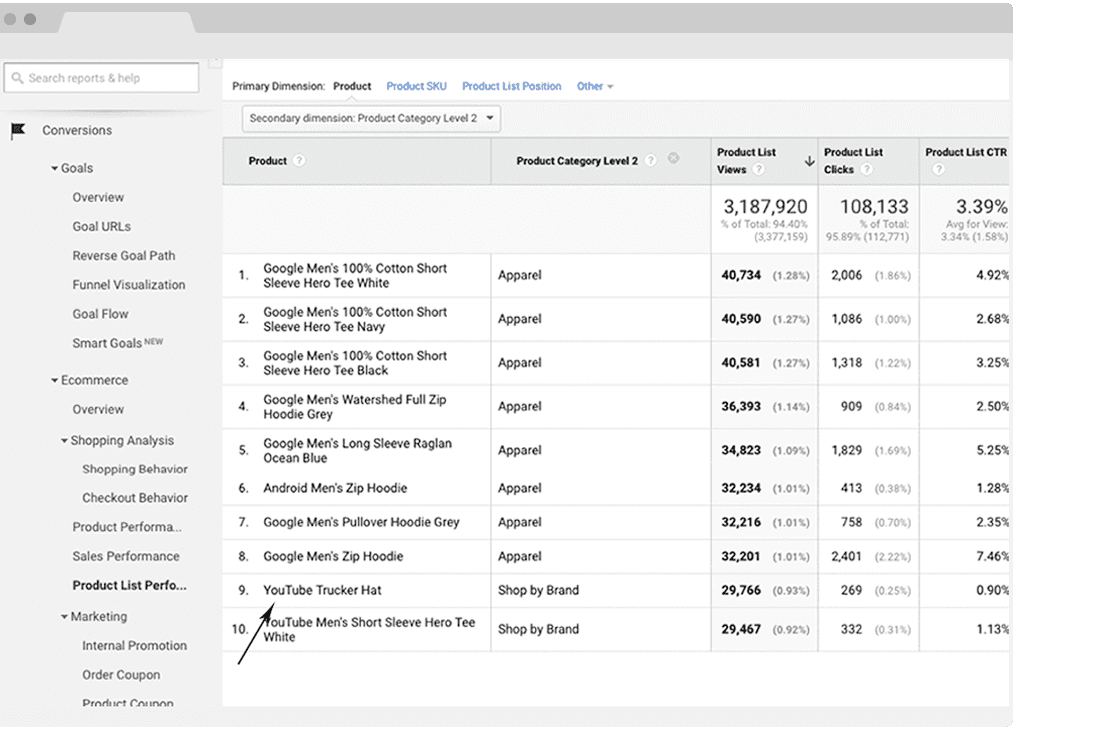Viewport: 1094px width, 732px height.
Task: Sort by Product List CTR column
Action: coord(966,152)
